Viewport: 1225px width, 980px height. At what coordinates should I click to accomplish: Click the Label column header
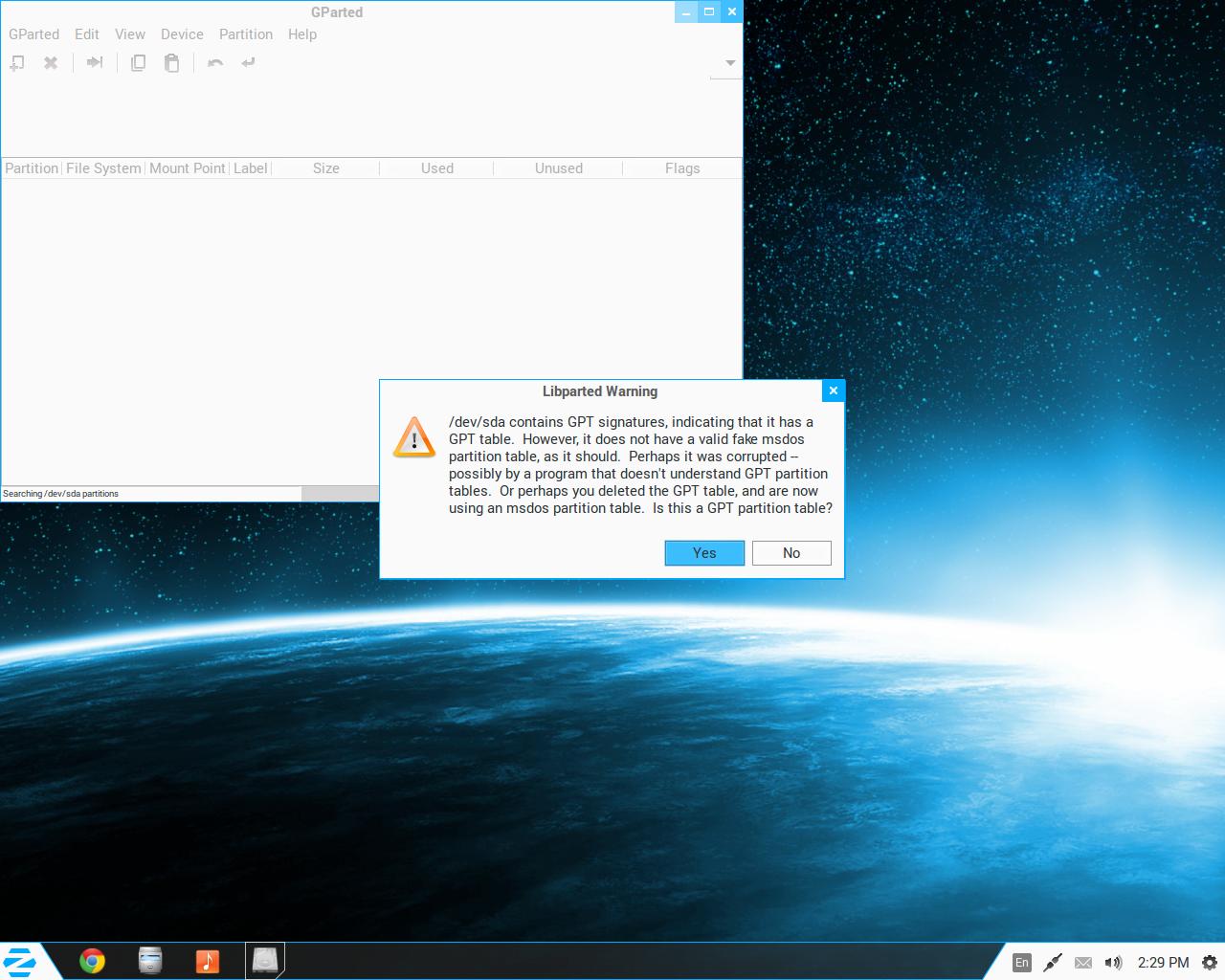point(251,168)
